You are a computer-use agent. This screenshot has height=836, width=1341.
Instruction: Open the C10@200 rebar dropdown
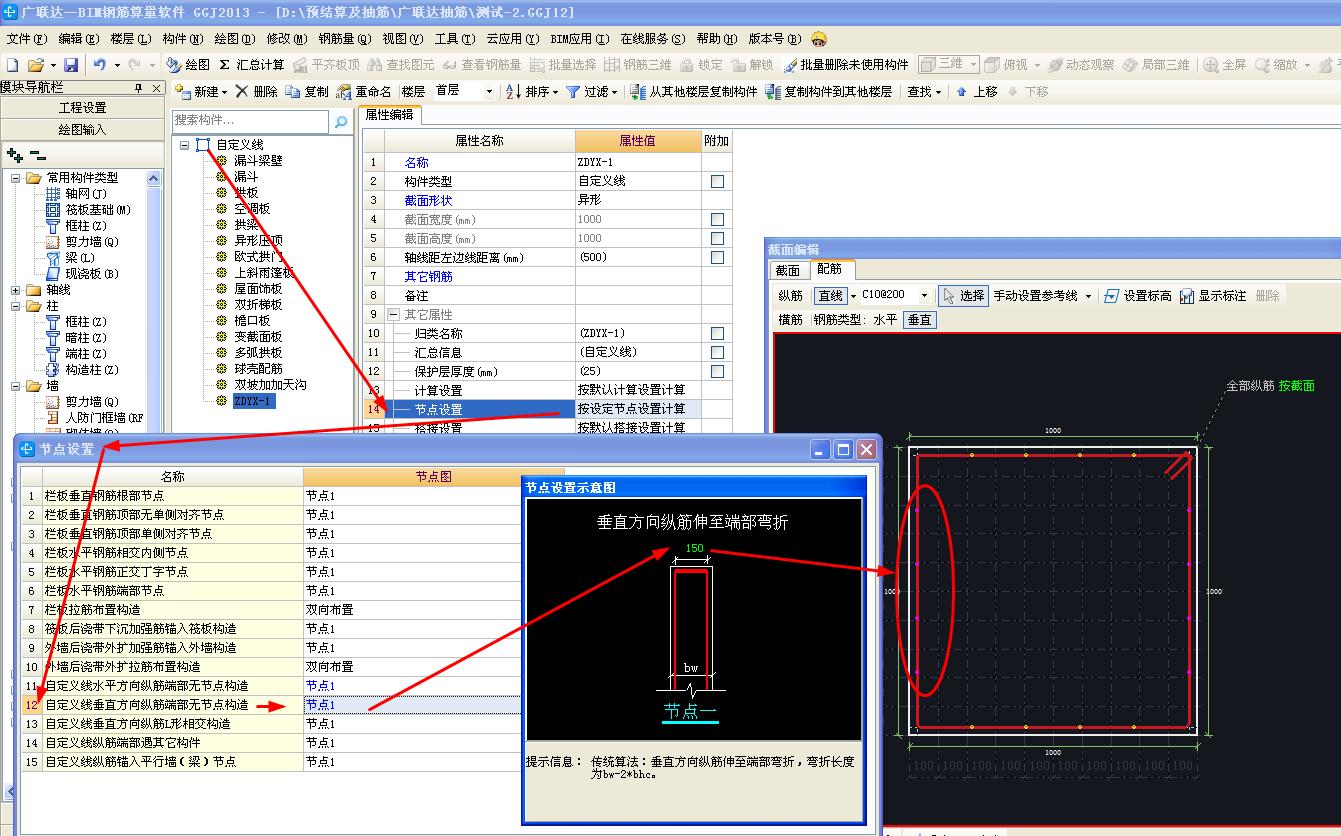925,296
